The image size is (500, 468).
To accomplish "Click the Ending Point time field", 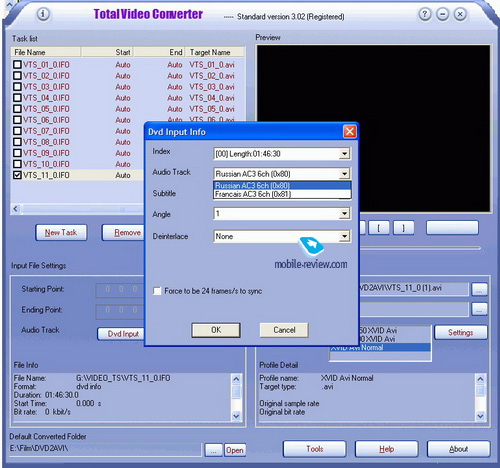I will coord(120,311).
